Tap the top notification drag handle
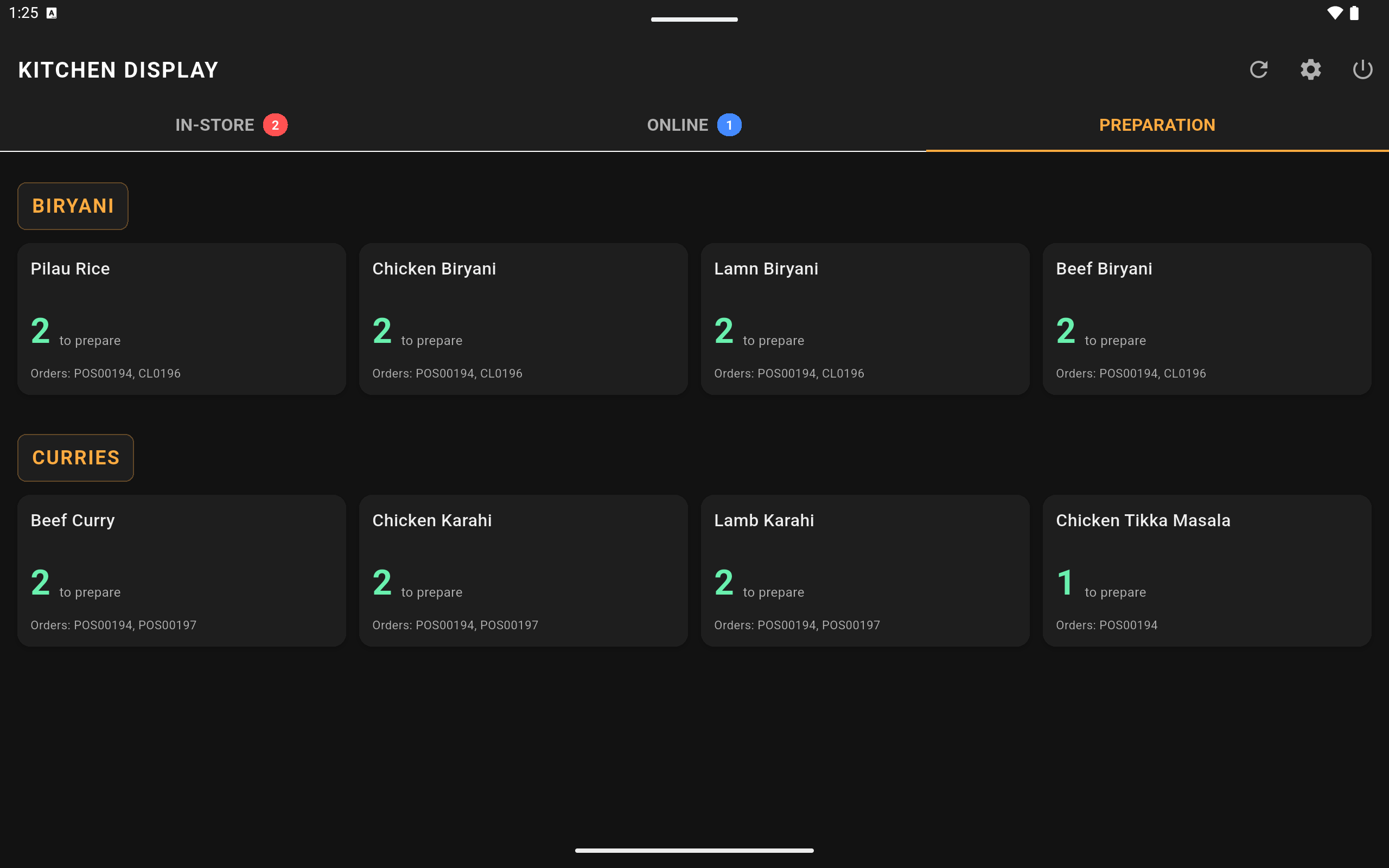This screenshot has height=868, width=1389. pyautogui.click(x=694, y=20)
